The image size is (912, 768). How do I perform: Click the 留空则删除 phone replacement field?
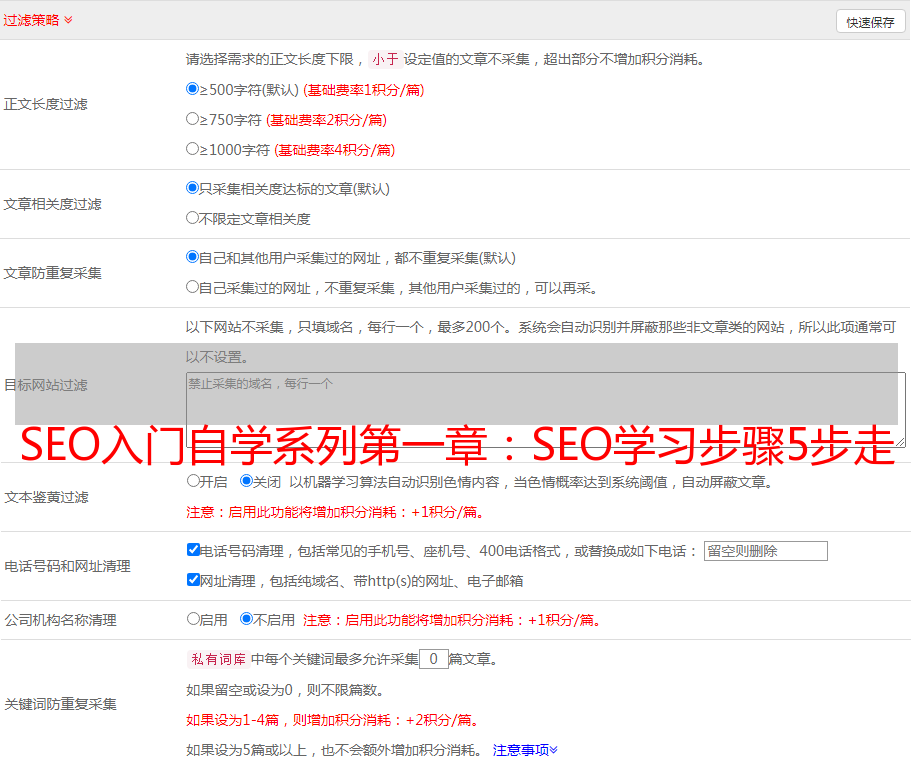pyautogui.click(x=765, y=551)
